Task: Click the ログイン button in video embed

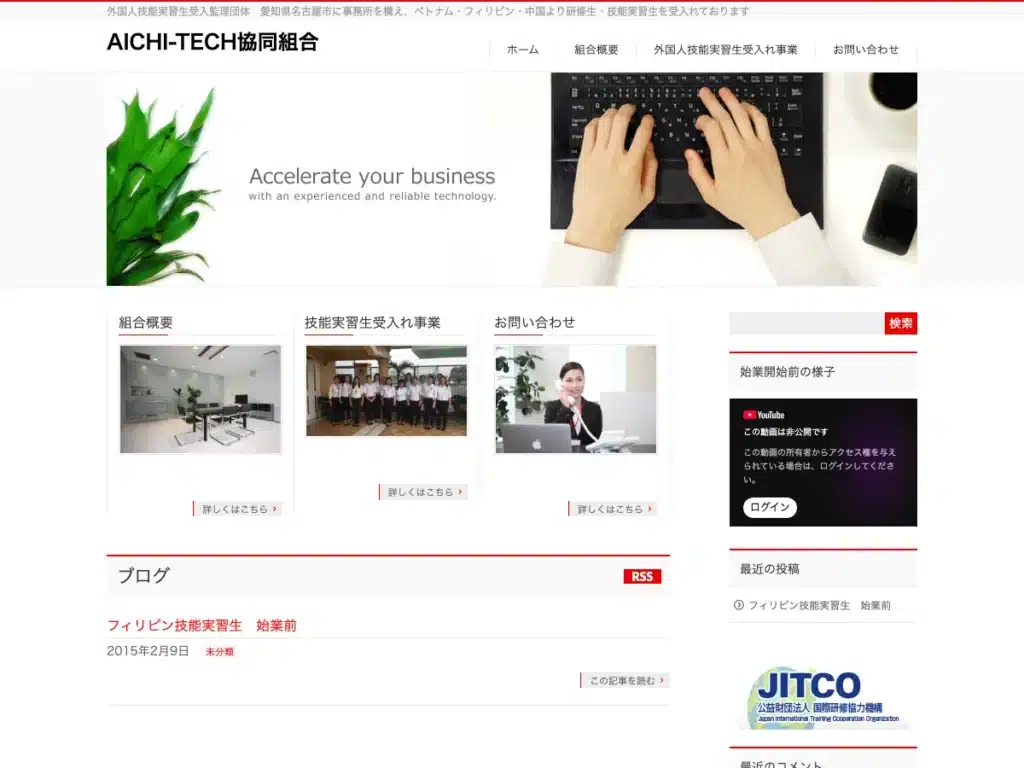Action: 769,507
